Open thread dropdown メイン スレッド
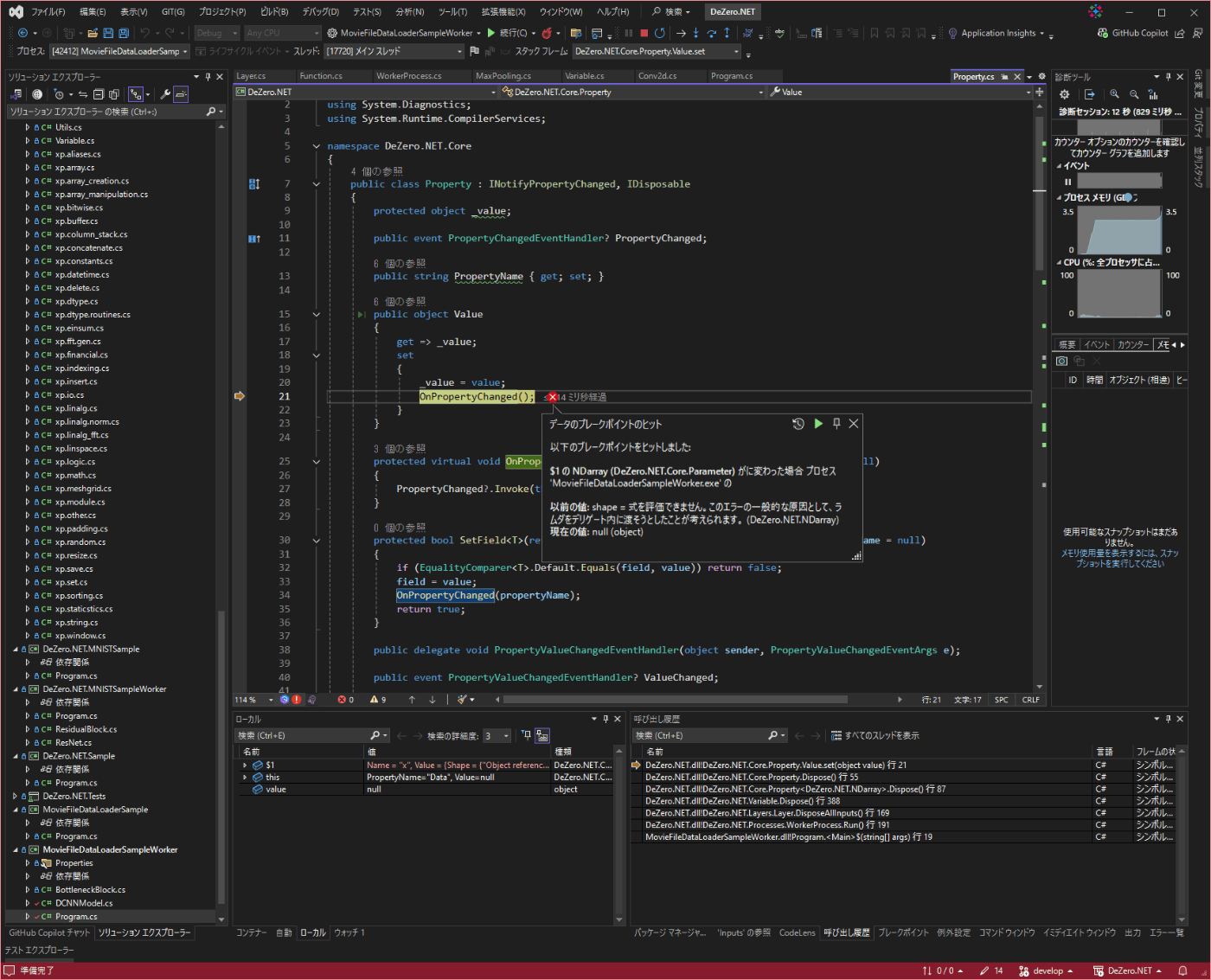The width and height of the screenshot is (1211, 980). pos(394,52)
